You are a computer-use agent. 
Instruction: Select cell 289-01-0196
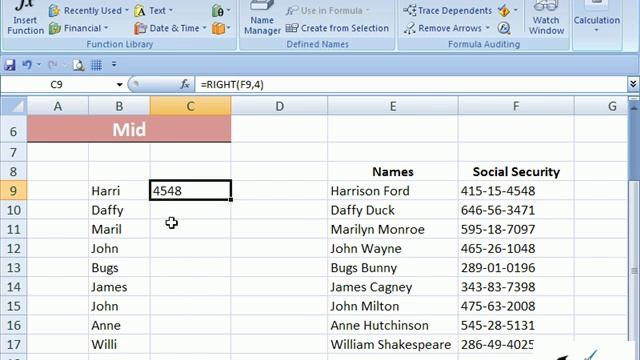coord(516,268)
